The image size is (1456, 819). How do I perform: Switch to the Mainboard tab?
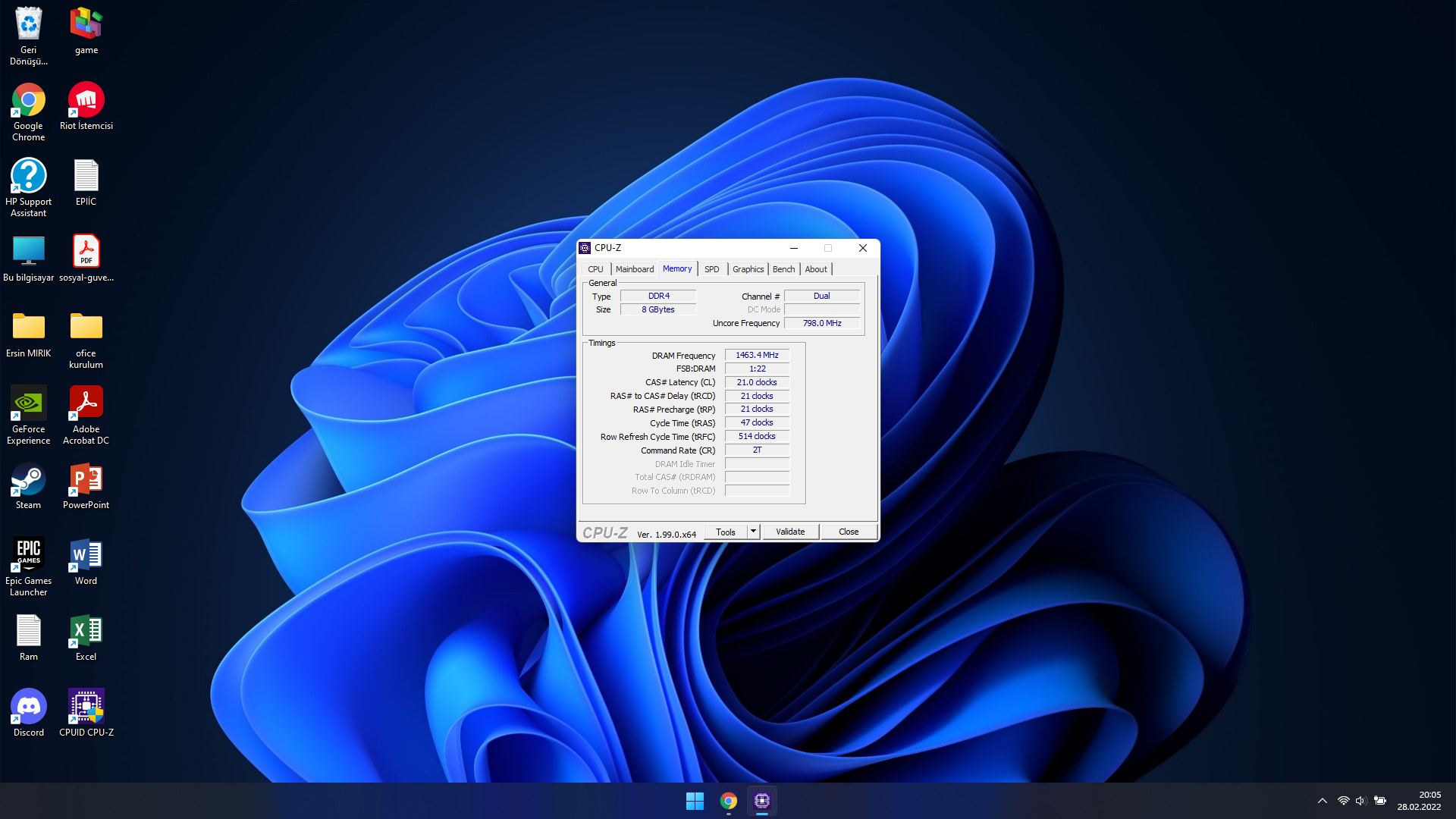pos(634,269)
